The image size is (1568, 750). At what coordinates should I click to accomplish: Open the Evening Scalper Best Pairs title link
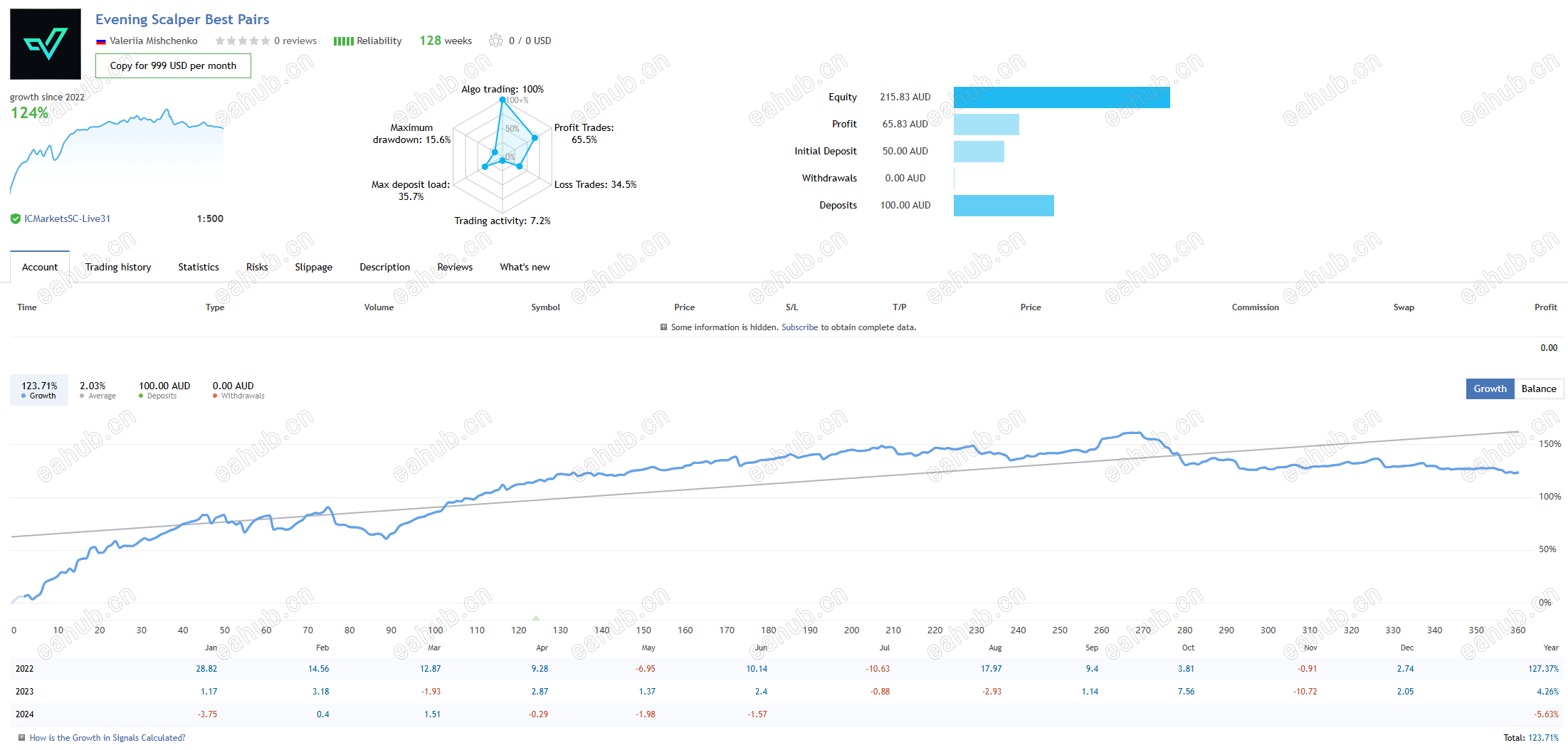click(182, 19)
